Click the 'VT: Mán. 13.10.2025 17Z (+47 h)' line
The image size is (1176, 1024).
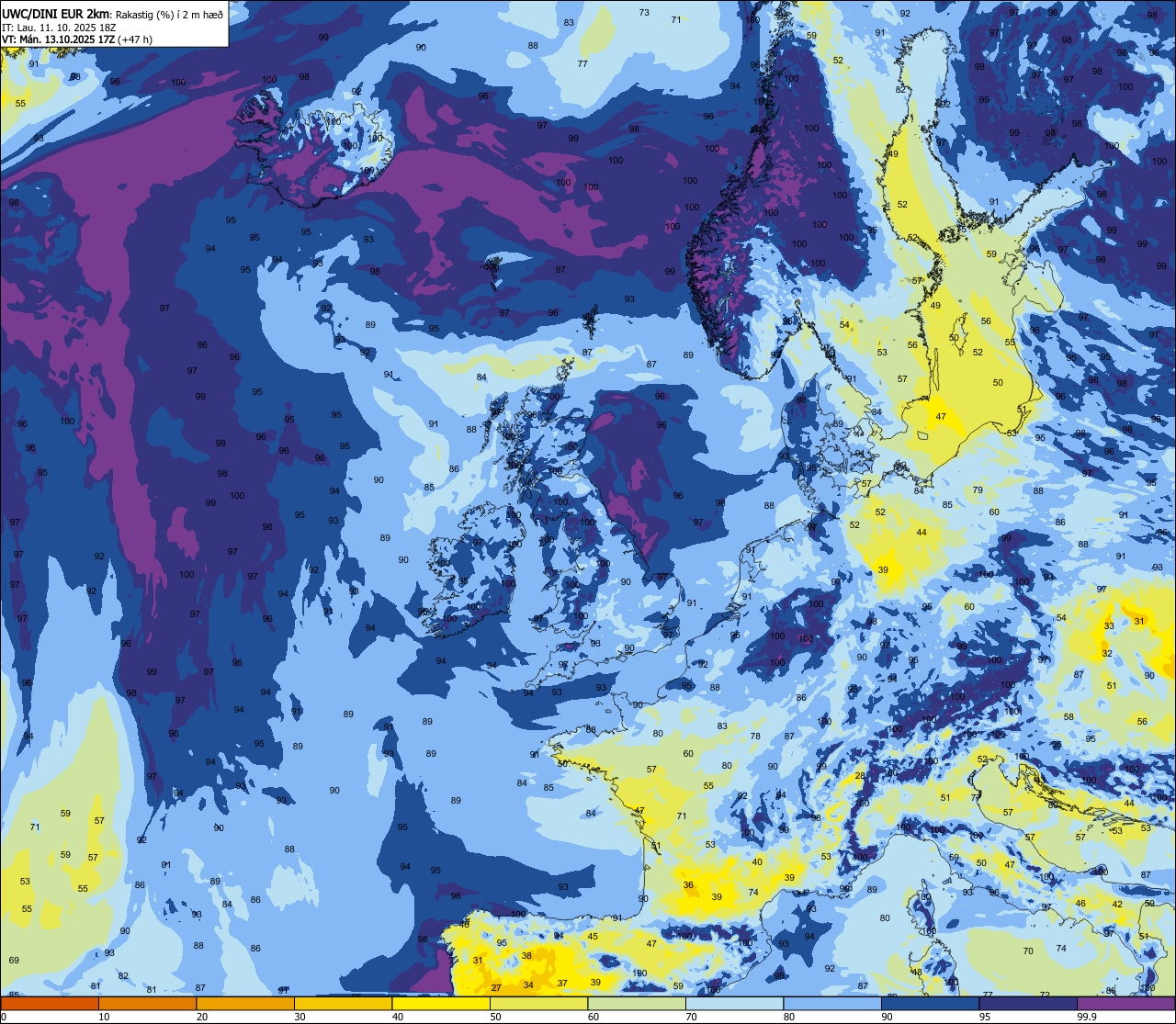(x=76, y=39)
